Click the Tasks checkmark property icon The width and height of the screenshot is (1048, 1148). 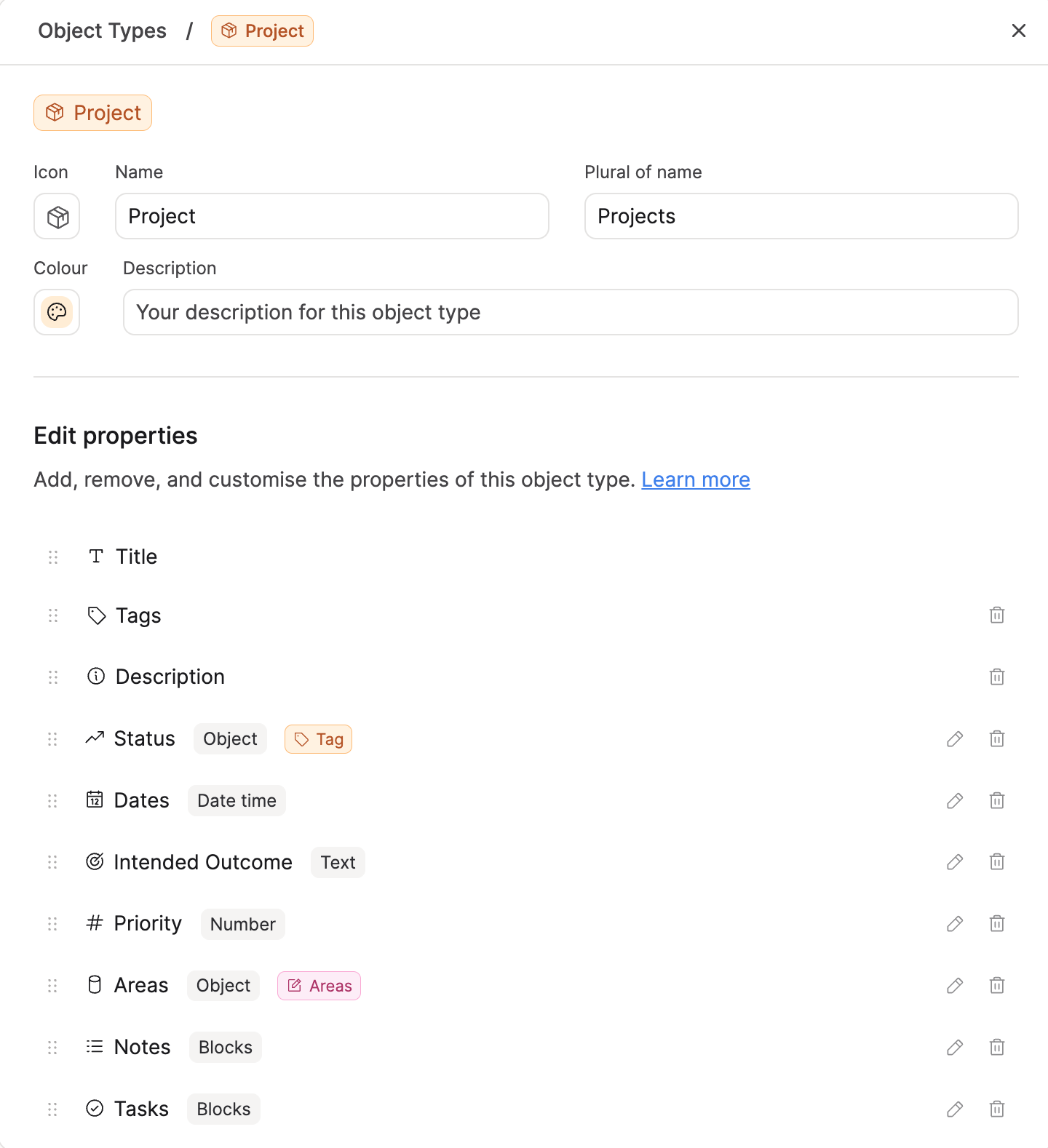pos(95,1108)
